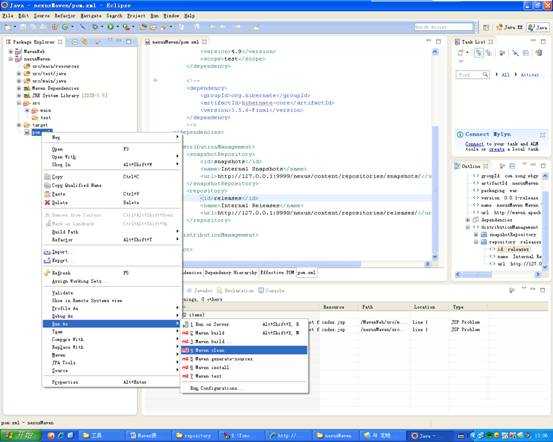The width and height of the screenshot is (553, 442).
Task: Click the Maven Dependencies library icon
Action: pyautogui.click(x=27, y=88)
